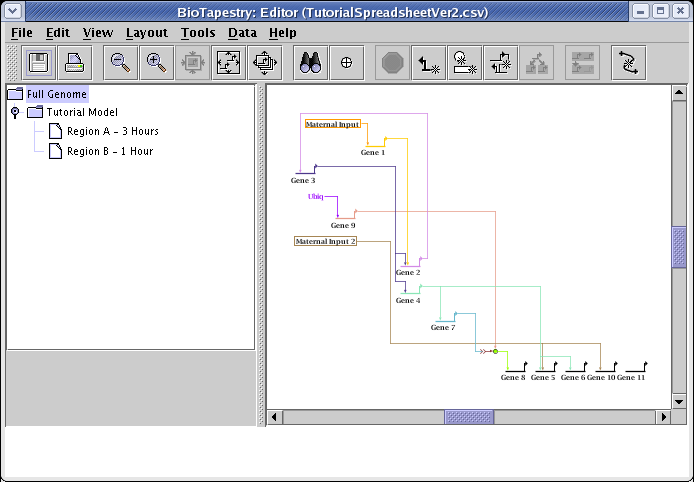
Task: Select Full Genome in model tree
Action: click(x=56, y=94)
